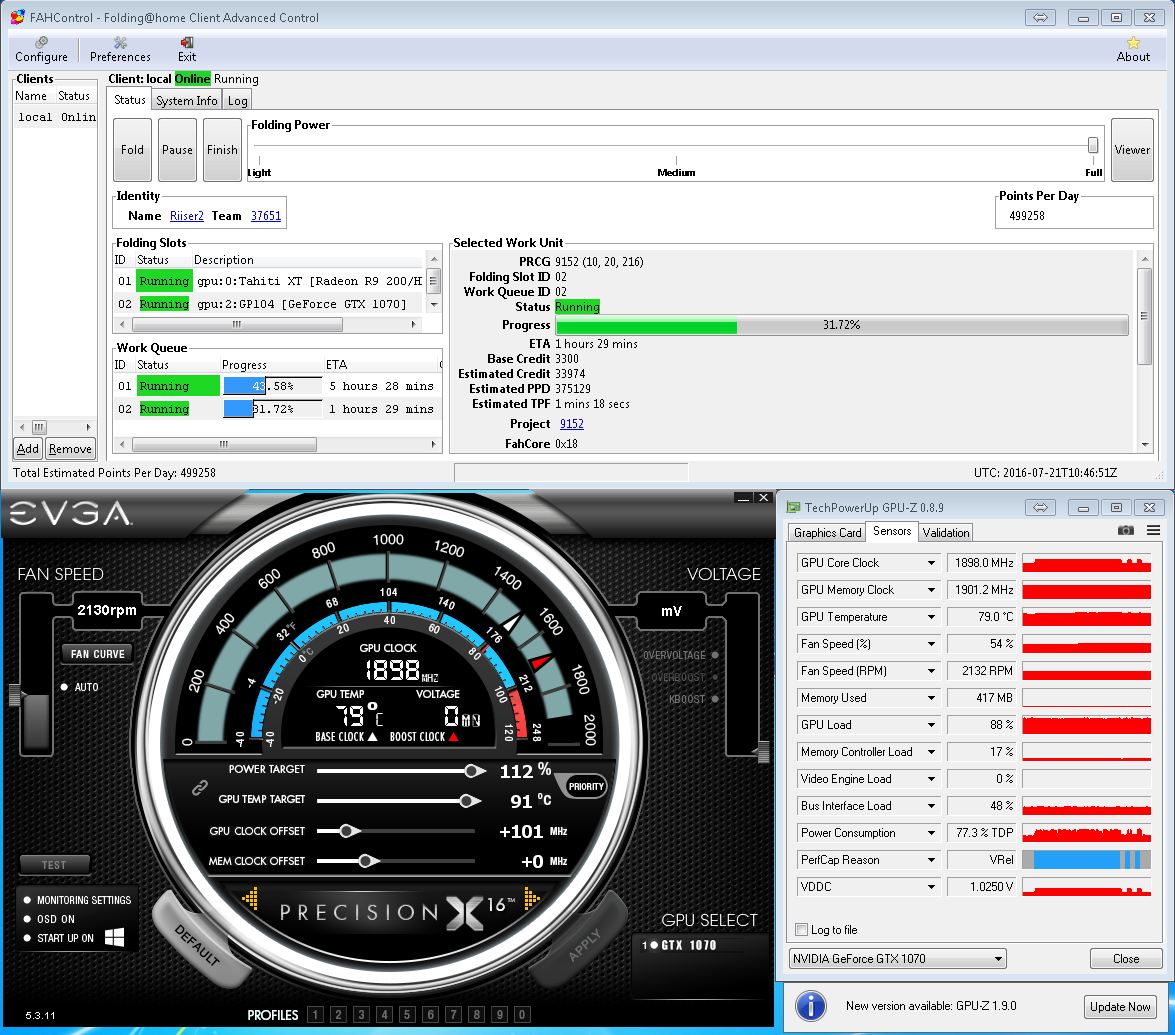Image resolution: width=1175 pixels, height=1035 pixels.
Task: Click the Fan Curve button
Action: pyautogui.click(x=98, y=654)
